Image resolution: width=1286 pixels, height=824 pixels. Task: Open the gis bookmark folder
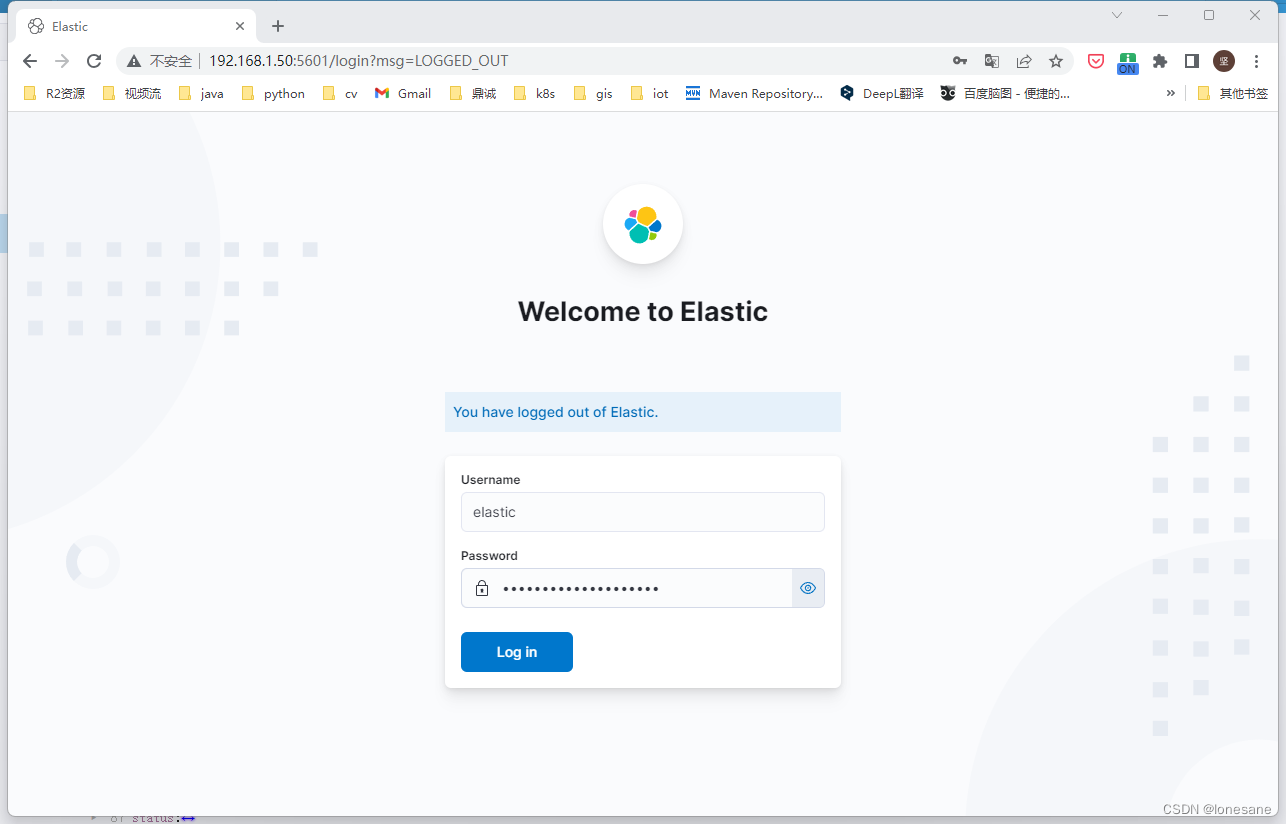(x=593, y=93)
